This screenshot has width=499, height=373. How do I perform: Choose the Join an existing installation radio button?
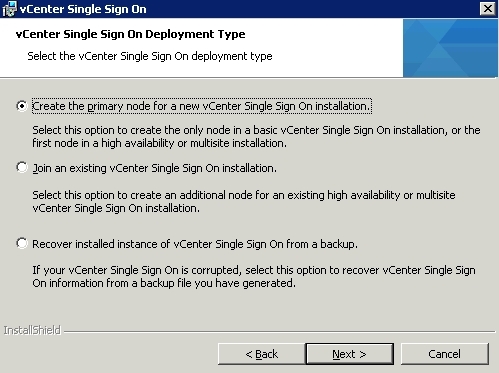22,167
